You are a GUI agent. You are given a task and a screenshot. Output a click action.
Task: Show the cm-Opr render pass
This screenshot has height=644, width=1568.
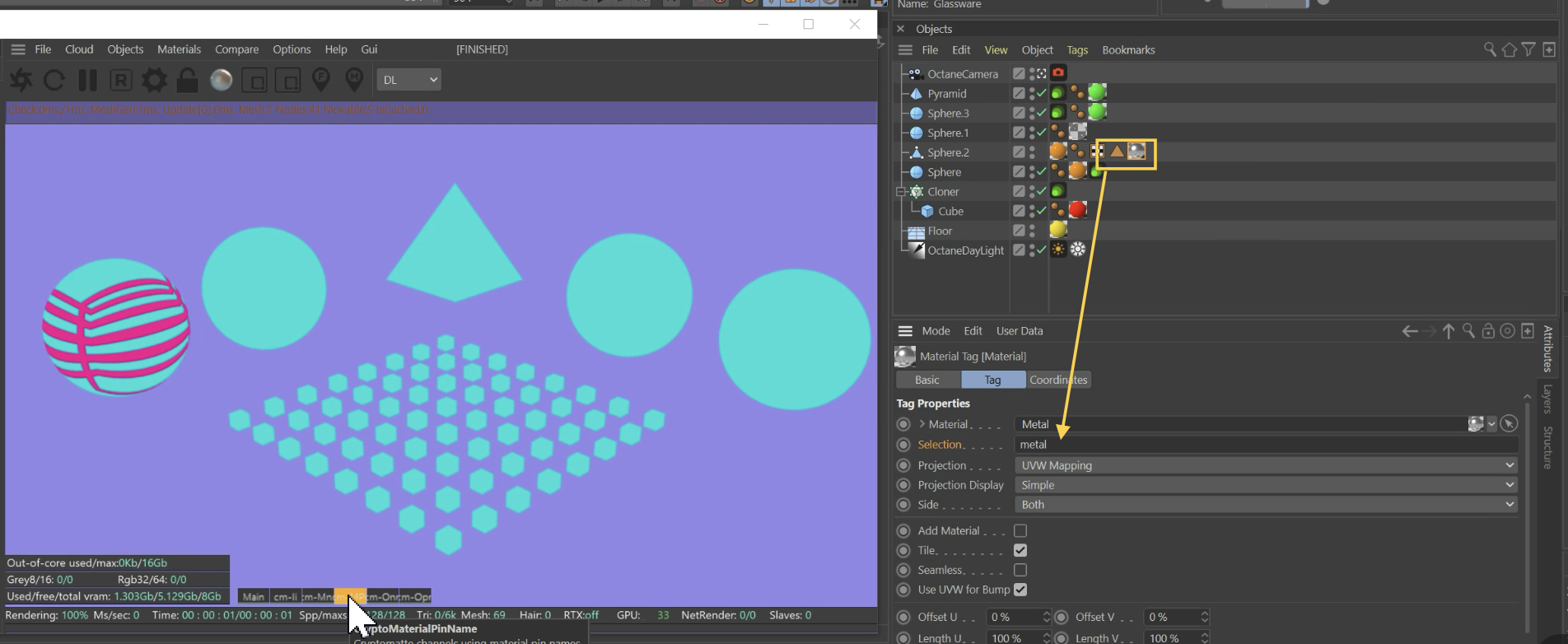[415, 596]
